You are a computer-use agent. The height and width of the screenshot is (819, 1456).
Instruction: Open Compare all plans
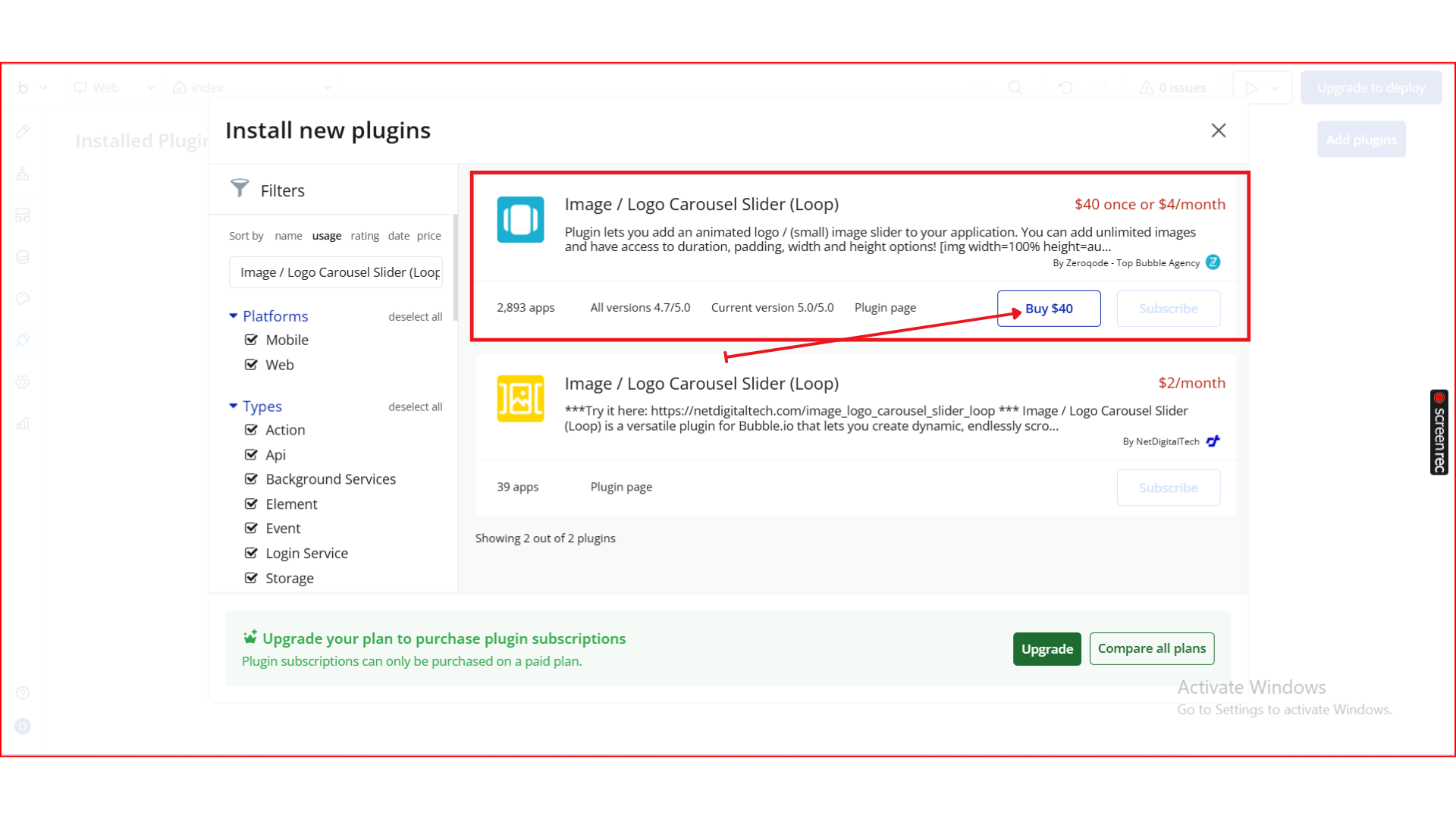click(1151, 648)
